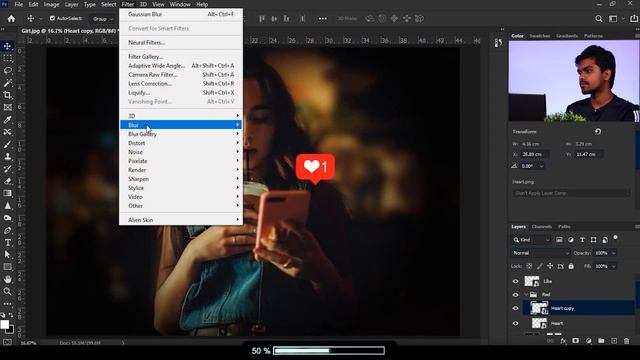The height and width of the screenshot is (360, 640).
Task: Select the Clone Stamp tool
Action: [x=7, y=157]
